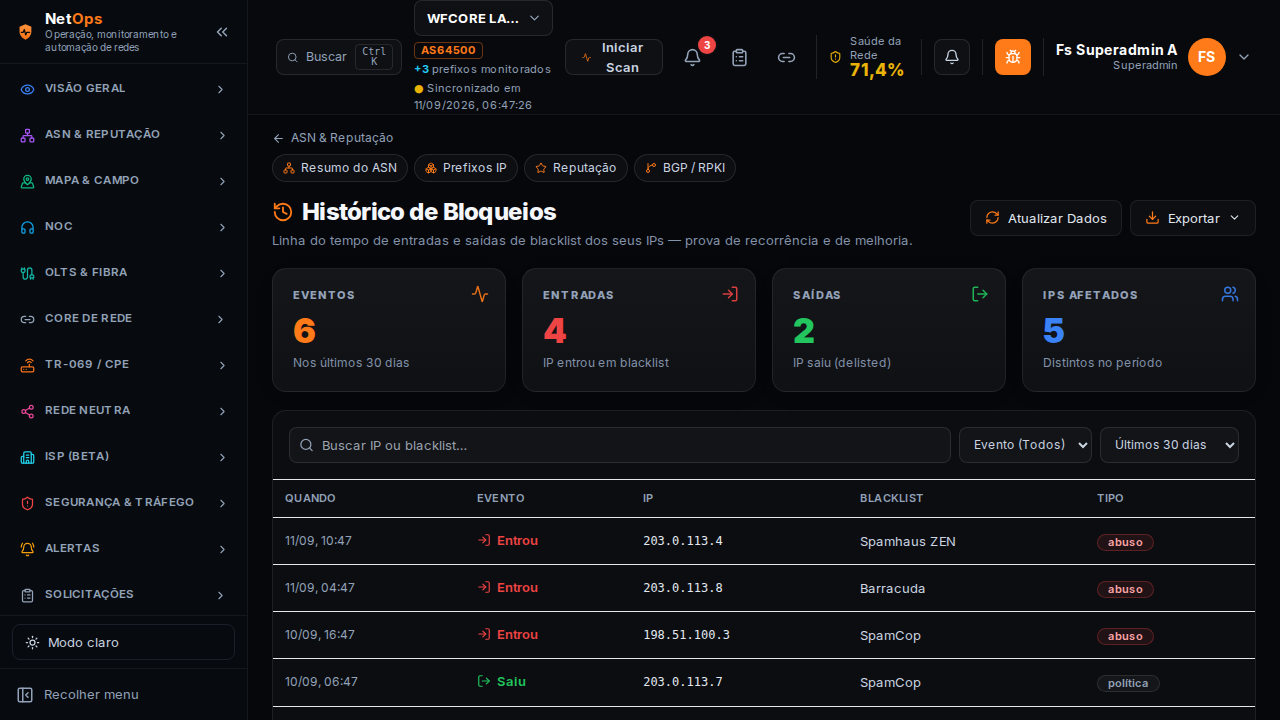Click the alarm bell icon for Alertas
Viewport: 1280px width, 720px height.
coord(28,549)
